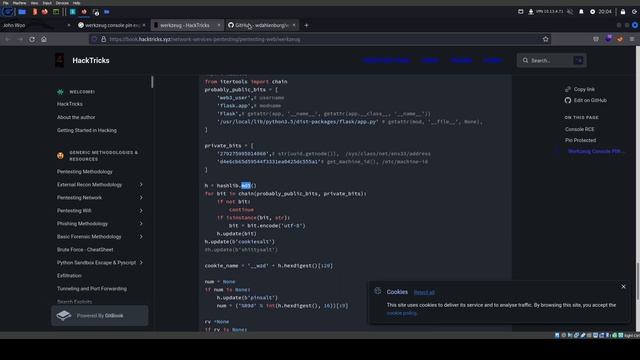Viewport: 640px width, 360px height.
Task: Click the Firefox task icon in the panel
Action: (x=84, y=12)
